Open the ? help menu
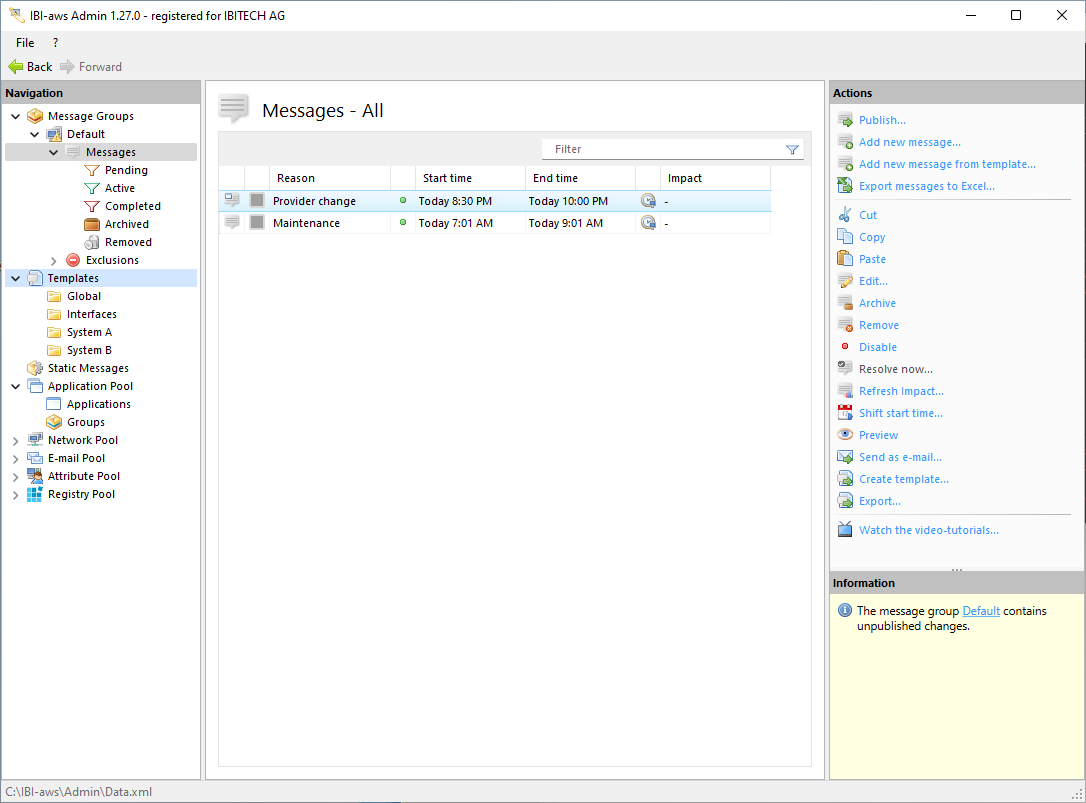The image size is (1086, 803). click(55, 43)
